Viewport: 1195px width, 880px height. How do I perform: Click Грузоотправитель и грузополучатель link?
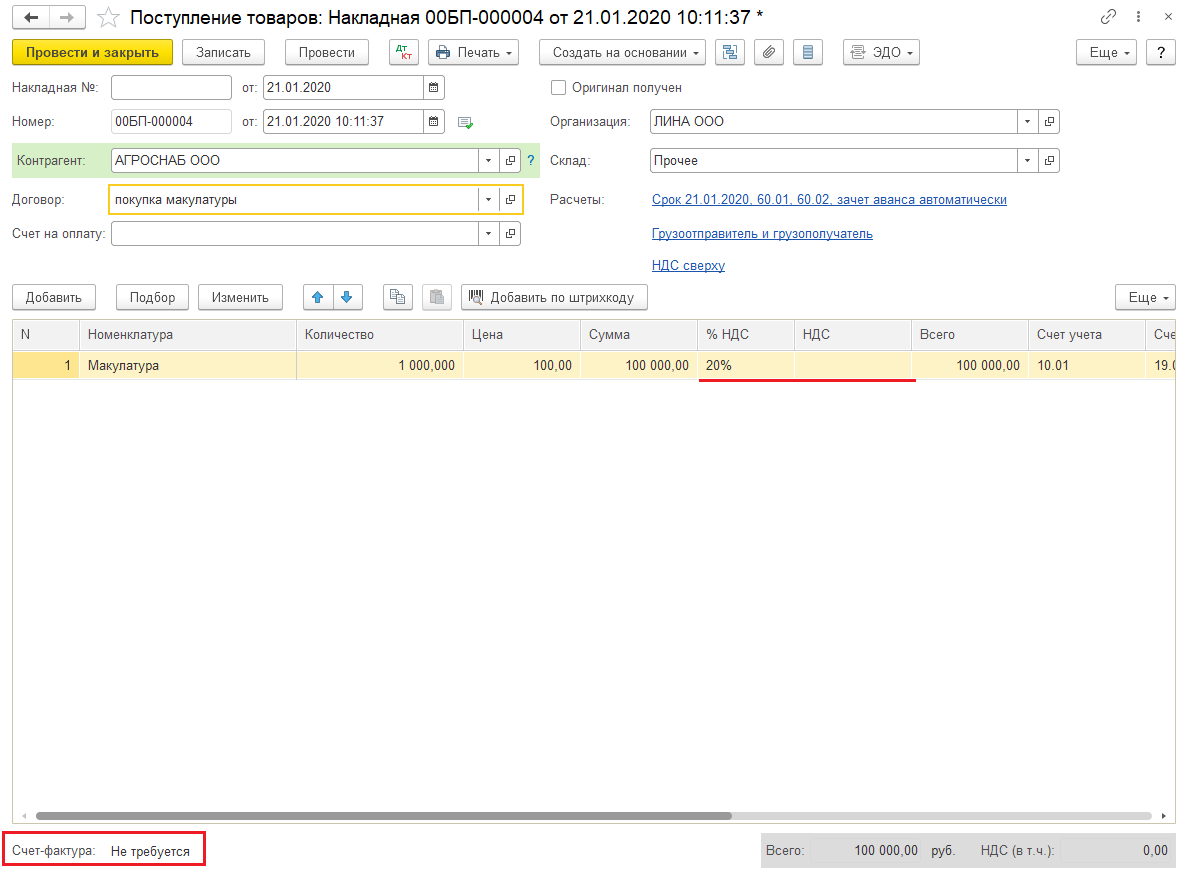762,234
